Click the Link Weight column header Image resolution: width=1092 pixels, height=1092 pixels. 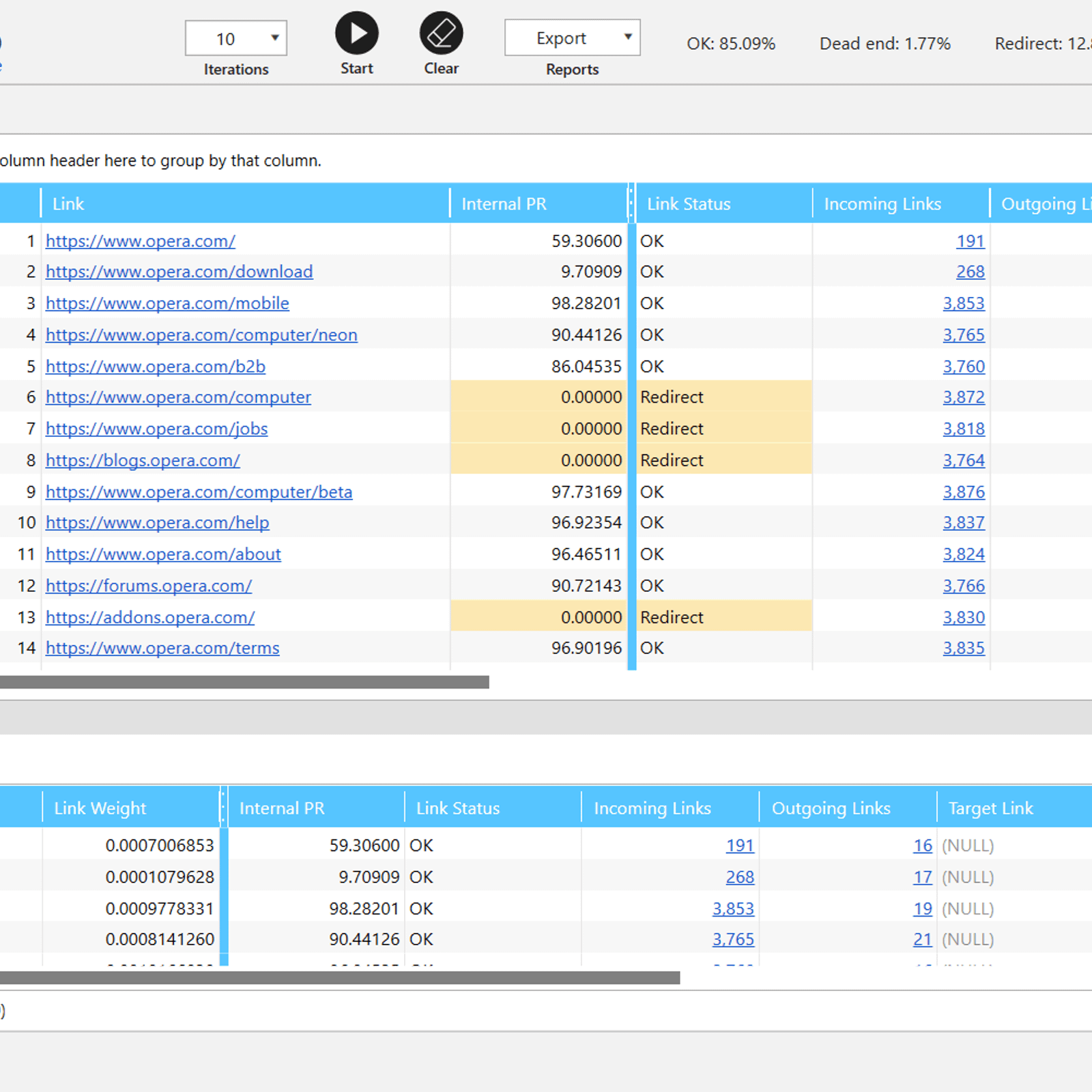pos(130,808)
